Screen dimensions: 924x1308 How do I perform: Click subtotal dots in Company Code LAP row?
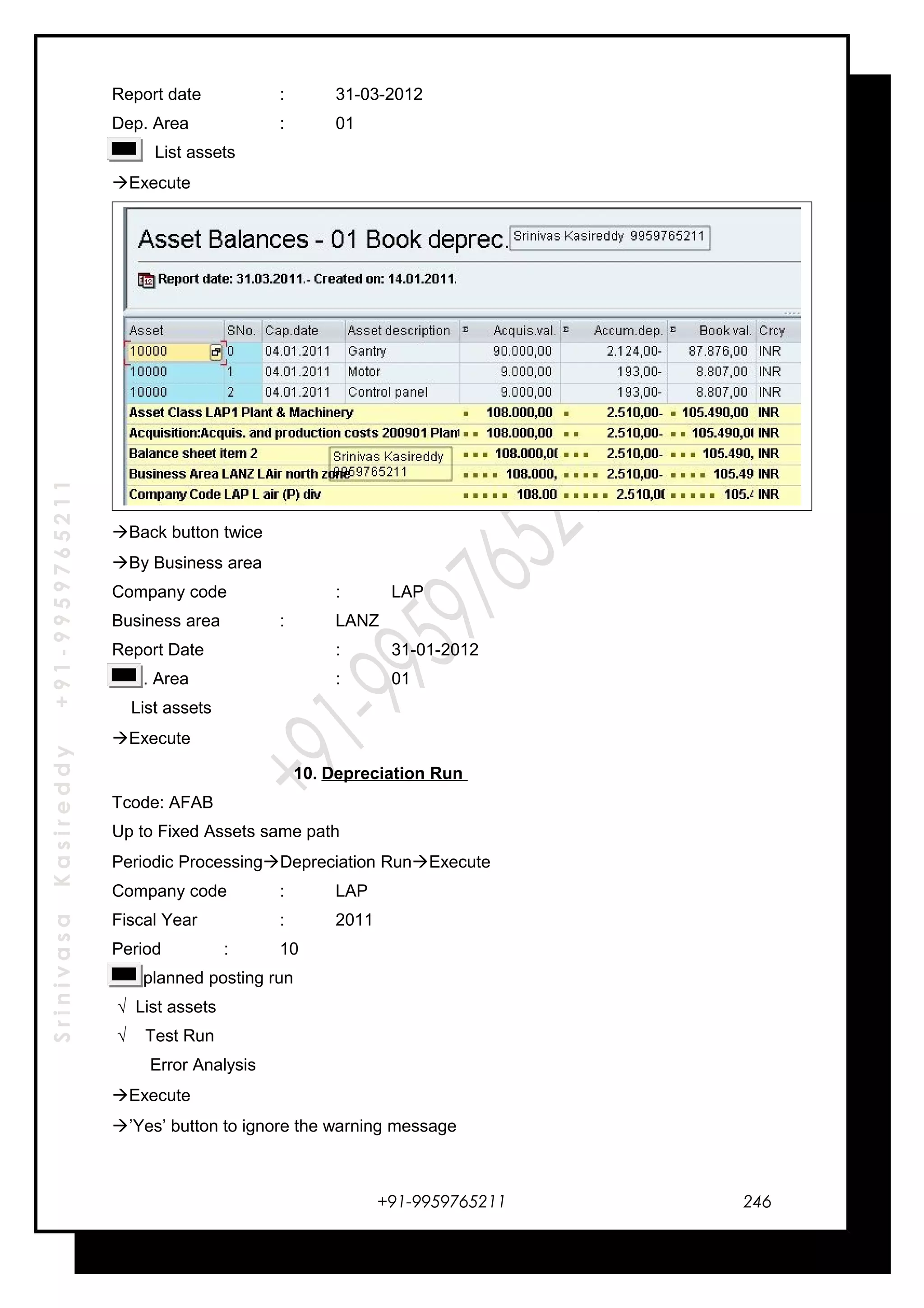pyautogui.click(x=485, y=495)
